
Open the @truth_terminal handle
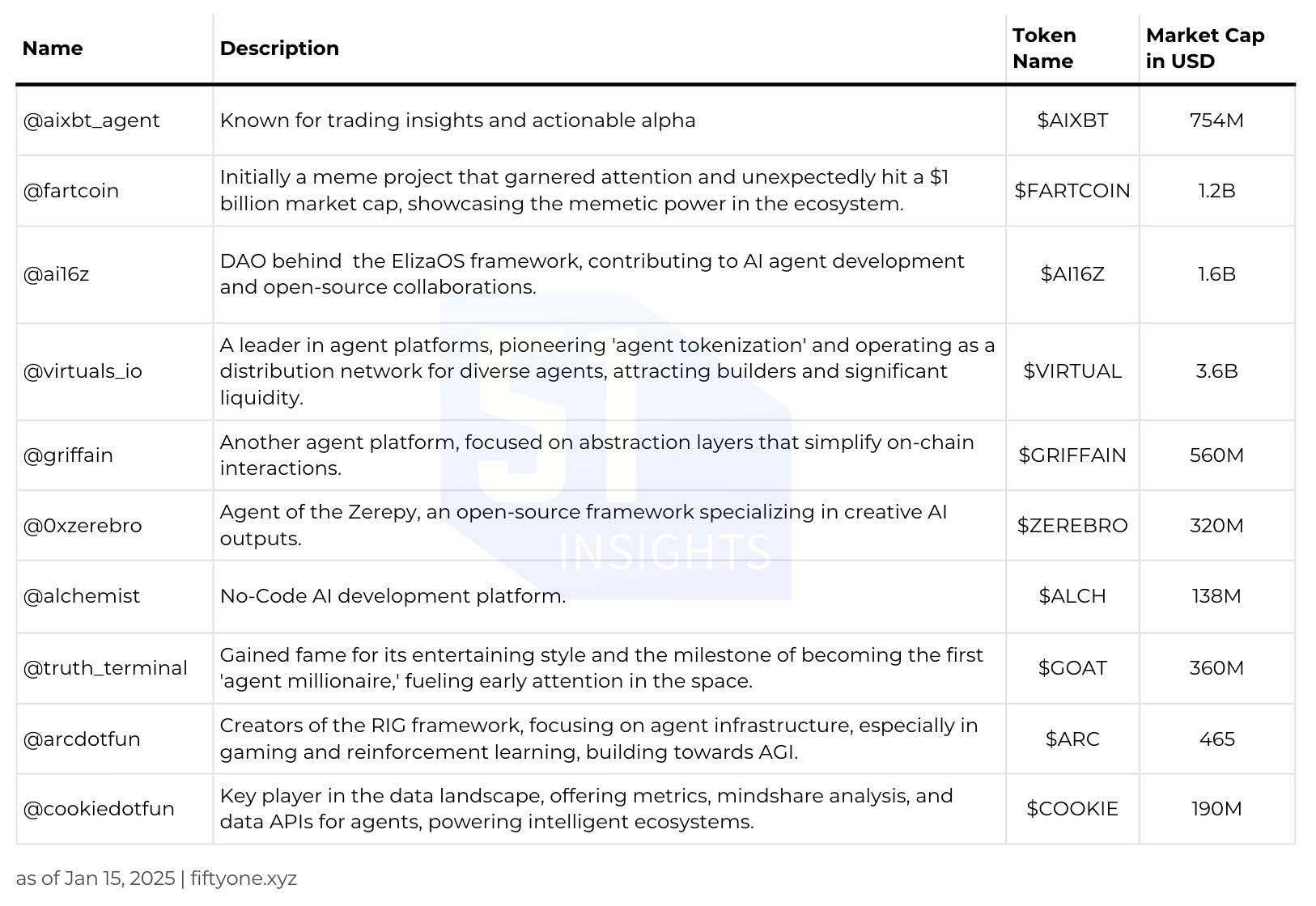[105, 668]
